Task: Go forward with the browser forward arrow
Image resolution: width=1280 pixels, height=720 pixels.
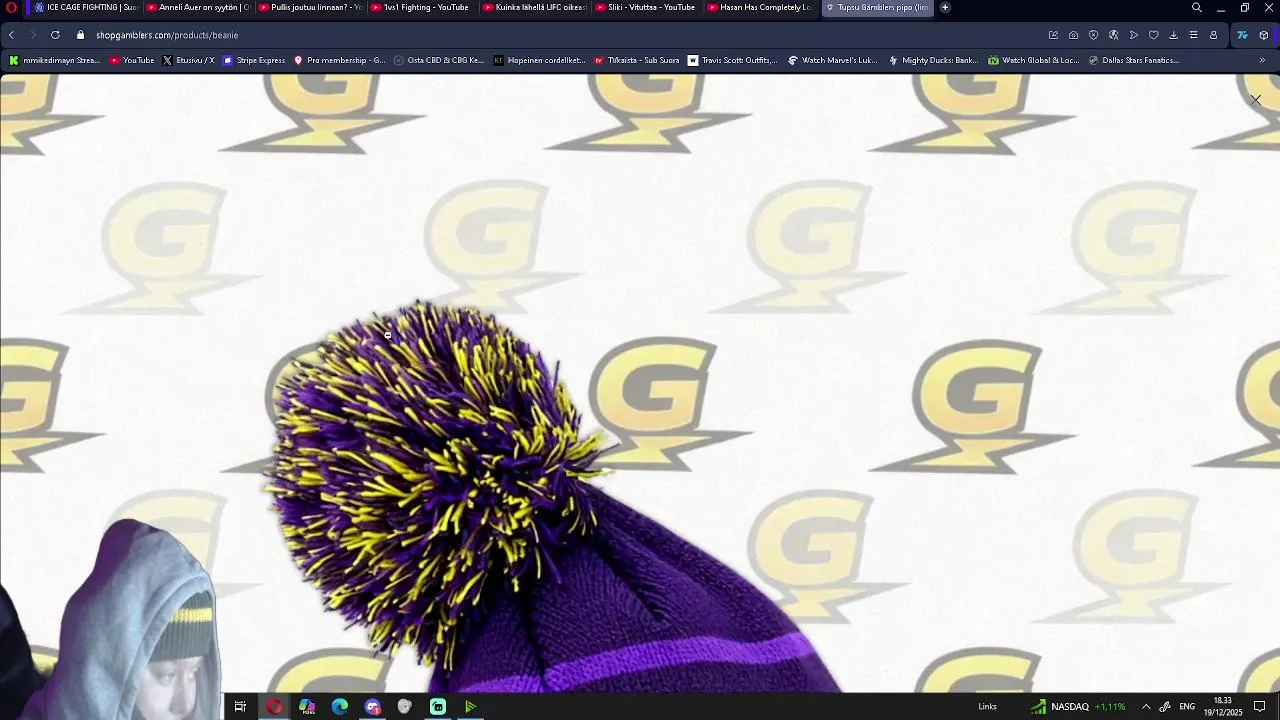Action: pyautogui.click(x=32, y=35)
